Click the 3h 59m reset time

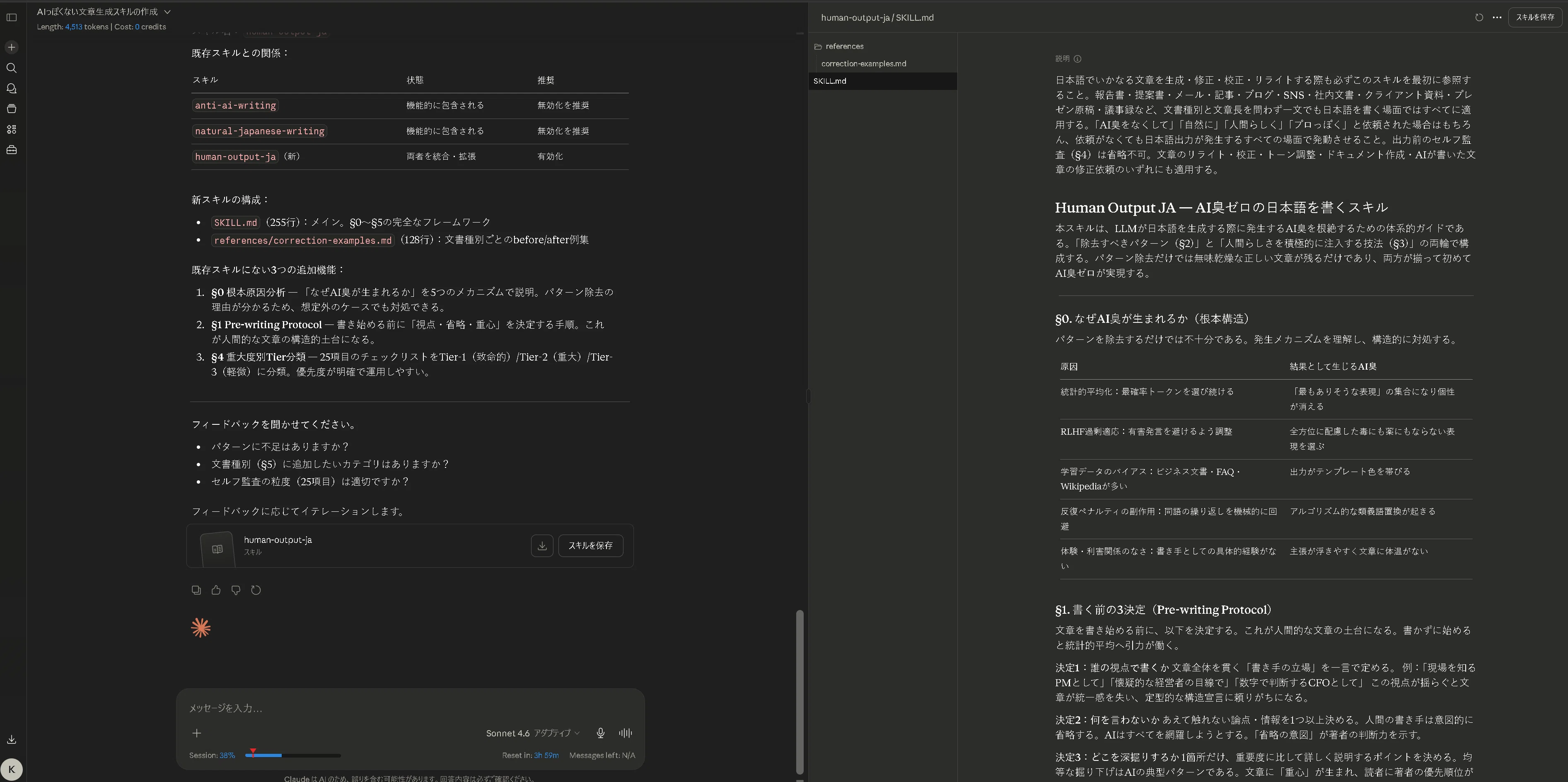click(x=546, y=755)
